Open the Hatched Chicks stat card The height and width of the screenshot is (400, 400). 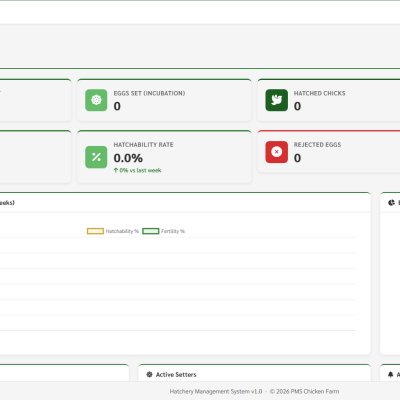[x=330, y=100]
